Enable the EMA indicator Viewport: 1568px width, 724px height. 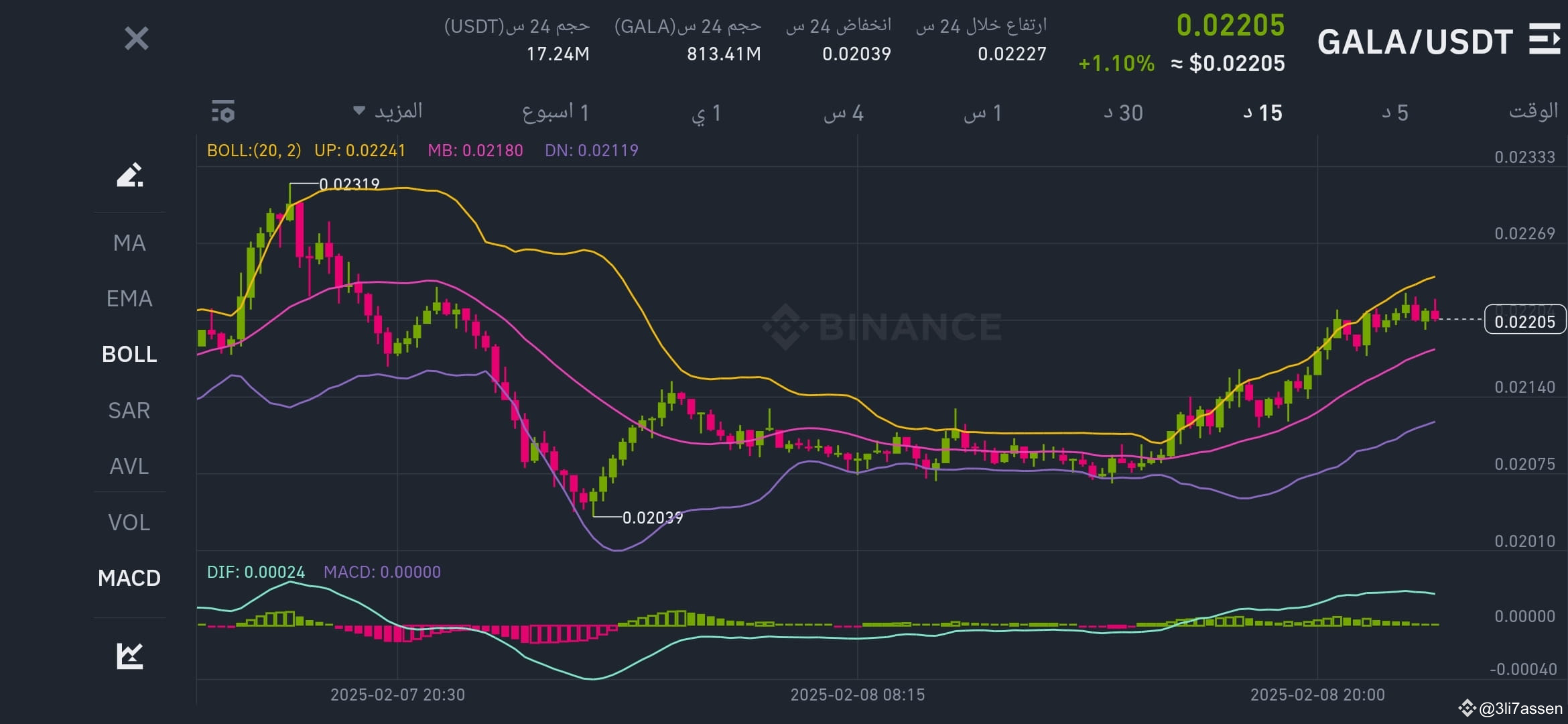[x=129, y=298]
